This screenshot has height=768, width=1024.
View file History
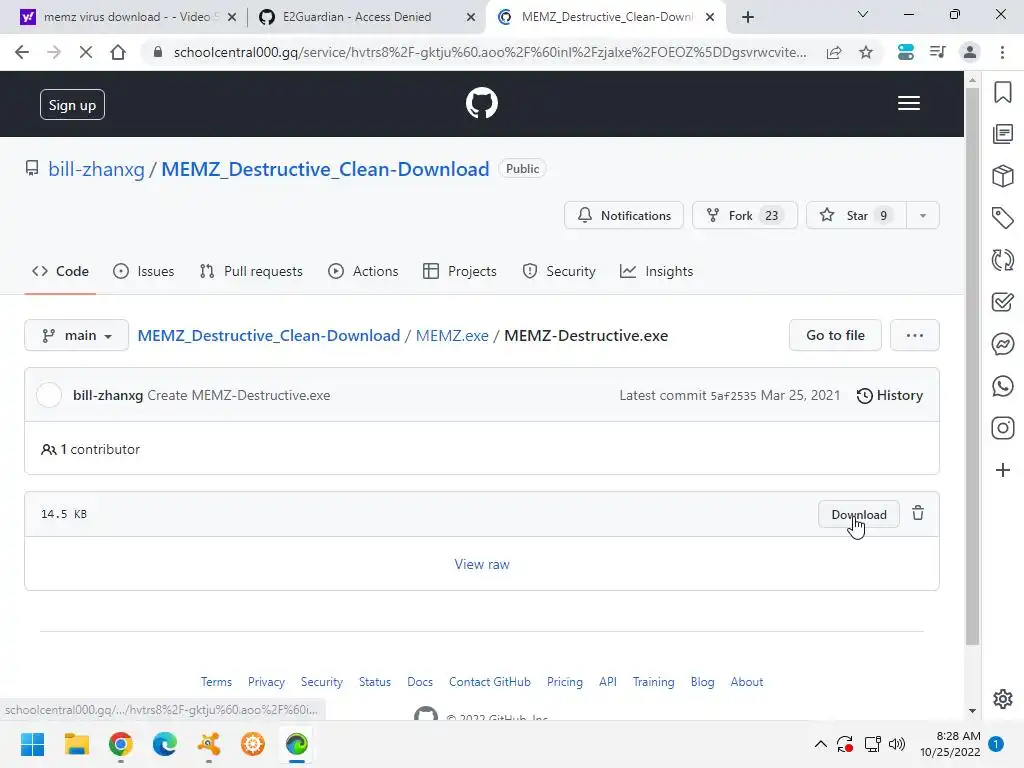coord(889,395)
